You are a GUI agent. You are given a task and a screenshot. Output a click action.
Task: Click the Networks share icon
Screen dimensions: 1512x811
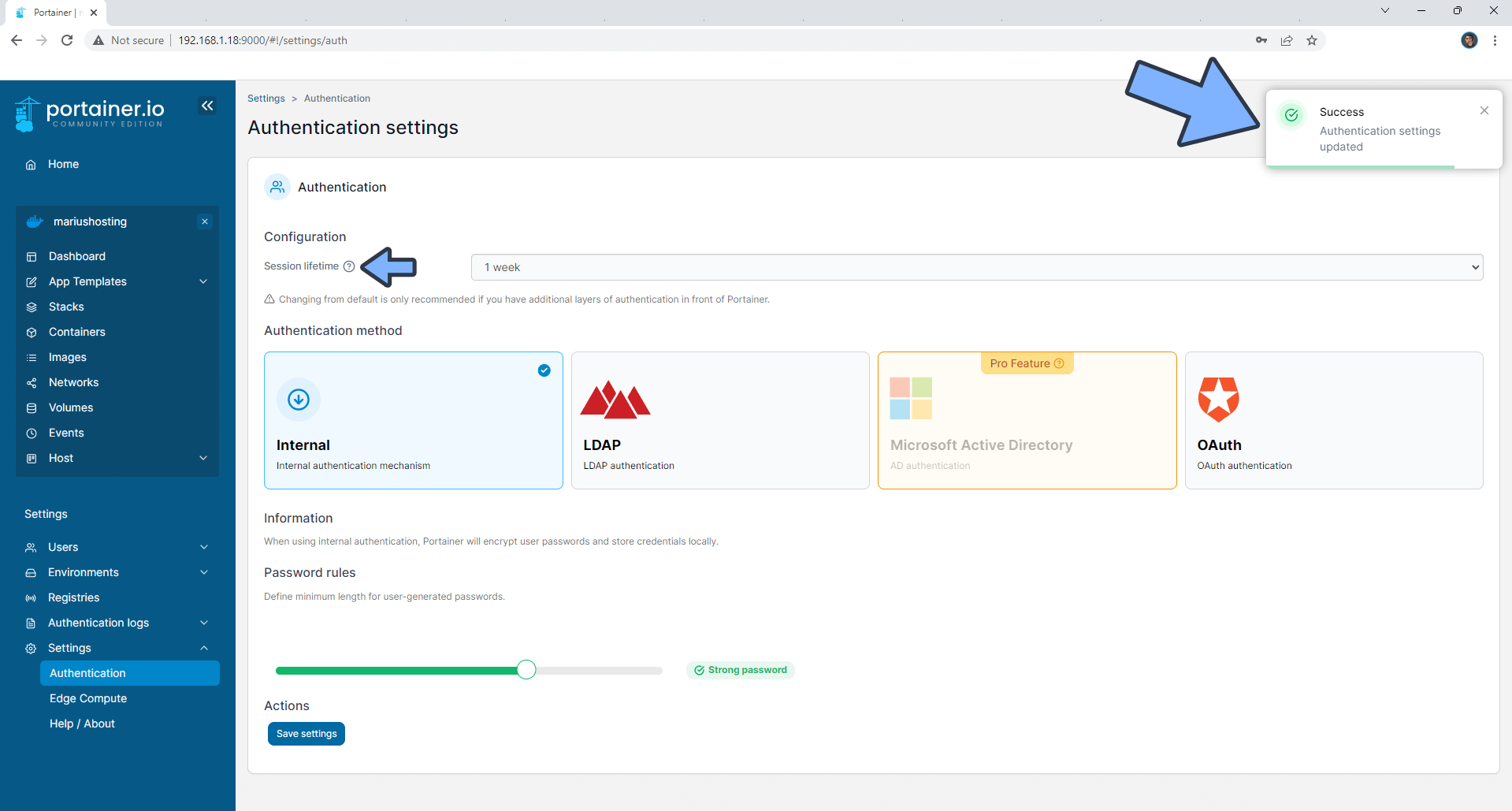click(x=32, y=383)
